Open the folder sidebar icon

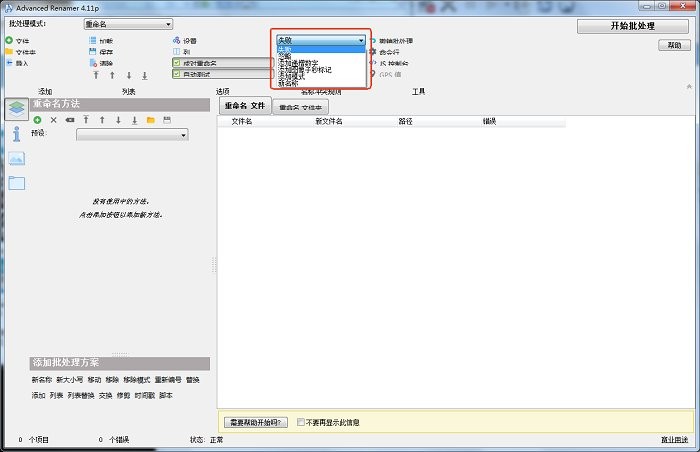pos(17,183)
